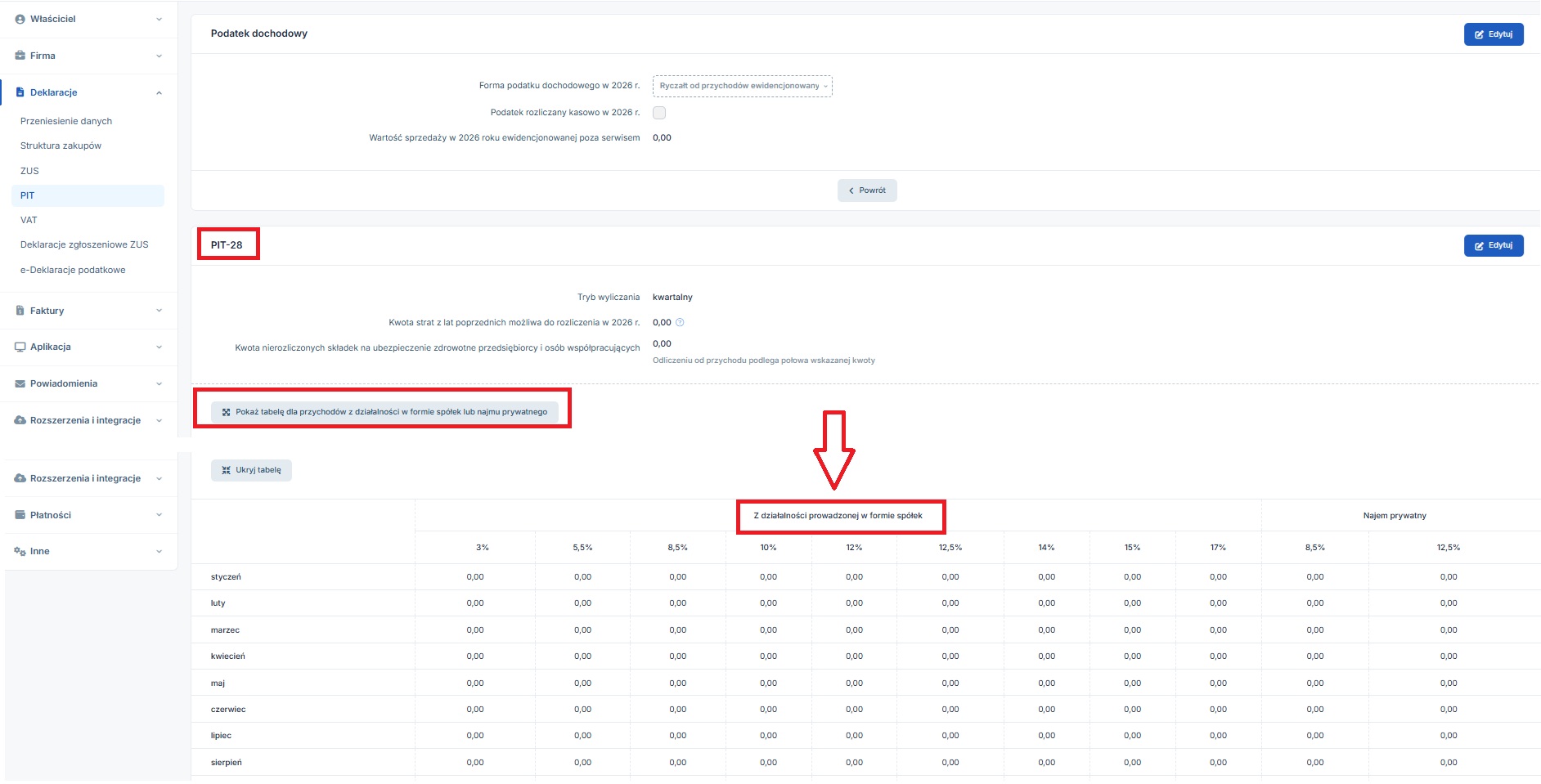Click the Firma briefcase icon
Image resolution: width=1541 pixels, height=784 pixels.
point(20,56)
